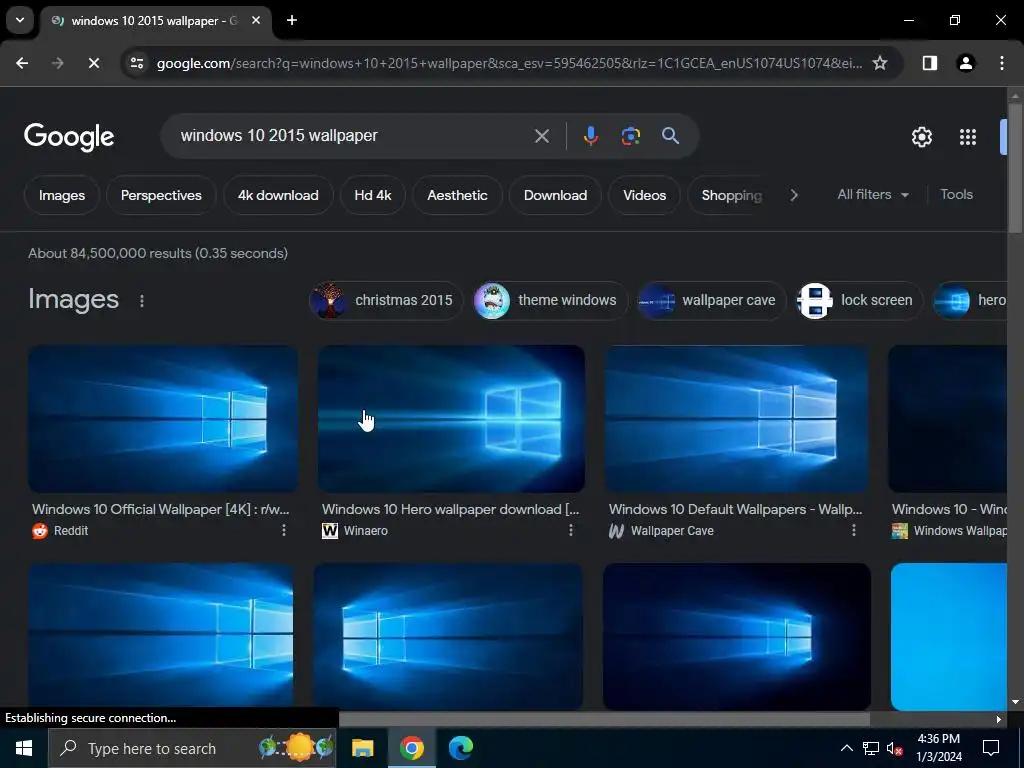Open Wallpaper Cave default wallpapers thumbnail
Screen dimensions: 1024x768
(737, 419)
